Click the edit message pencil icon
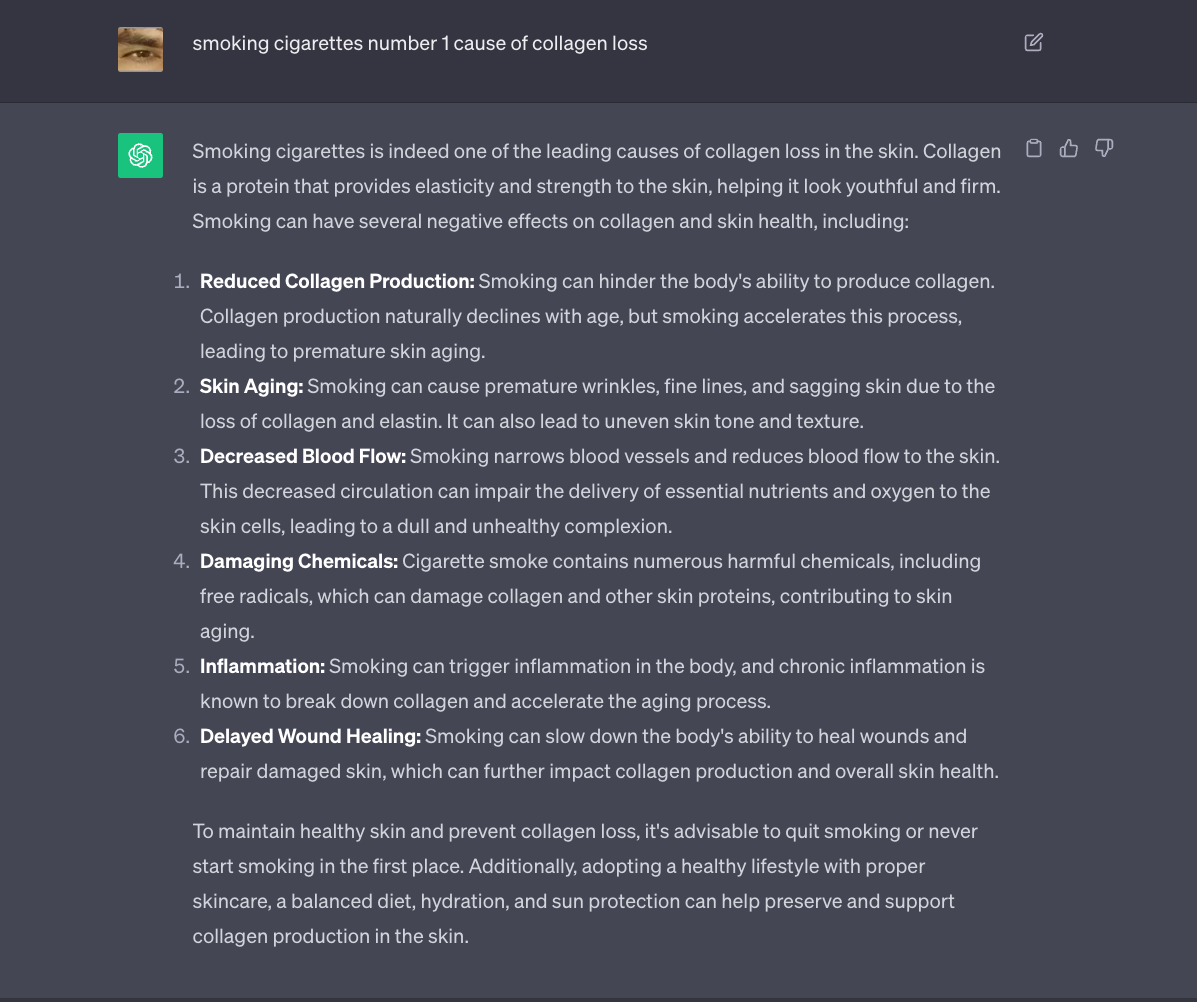 1034,42
